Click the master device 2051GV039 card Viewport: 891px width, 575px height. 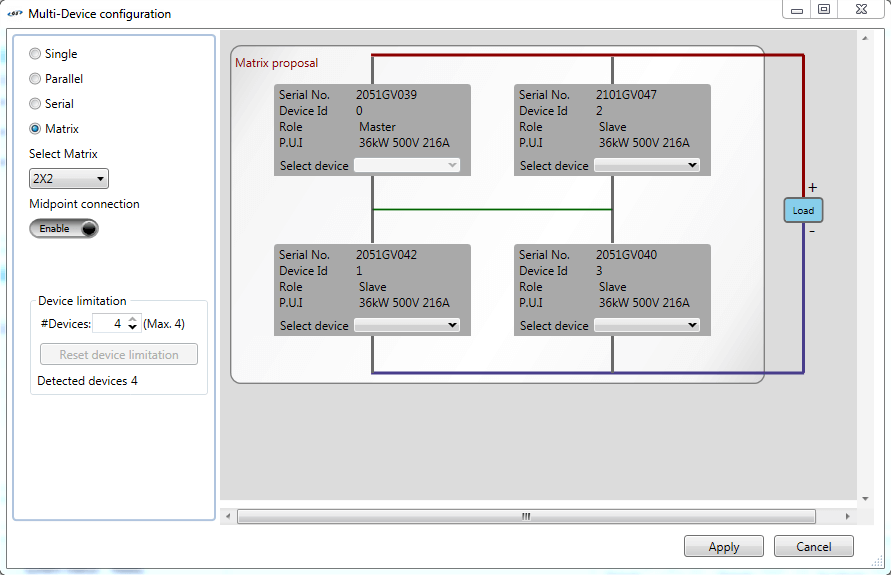(372, 119)
